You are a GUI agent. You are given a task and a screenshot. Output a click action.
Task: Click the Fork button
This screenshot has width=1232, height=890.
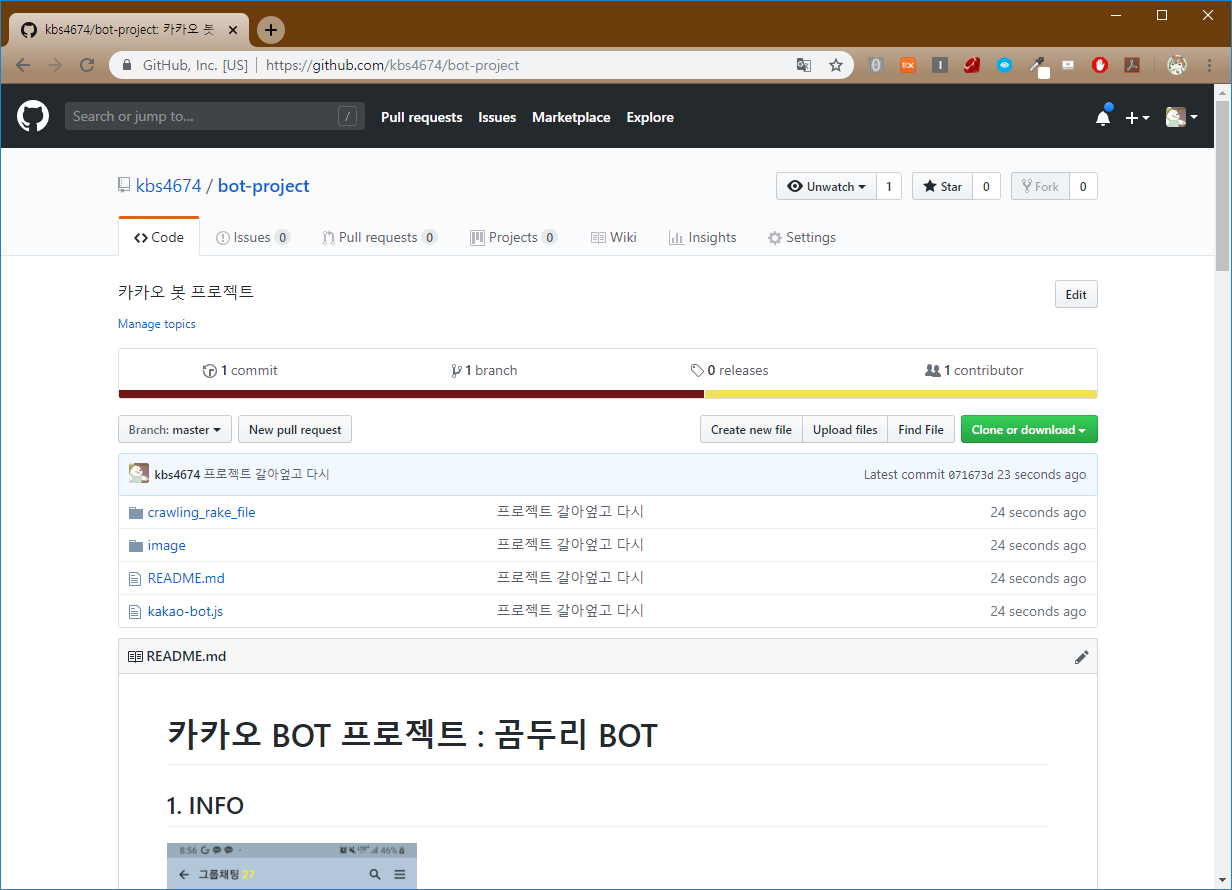(x=1040, y=186)
